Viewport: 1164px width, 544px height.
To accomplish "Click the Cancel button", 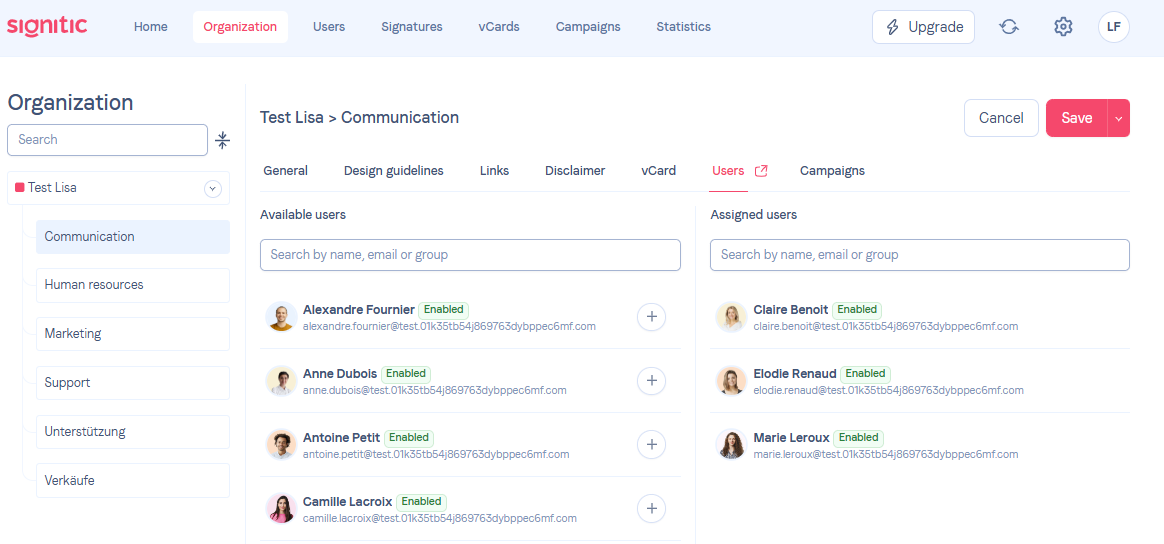I will [1001, 118].
